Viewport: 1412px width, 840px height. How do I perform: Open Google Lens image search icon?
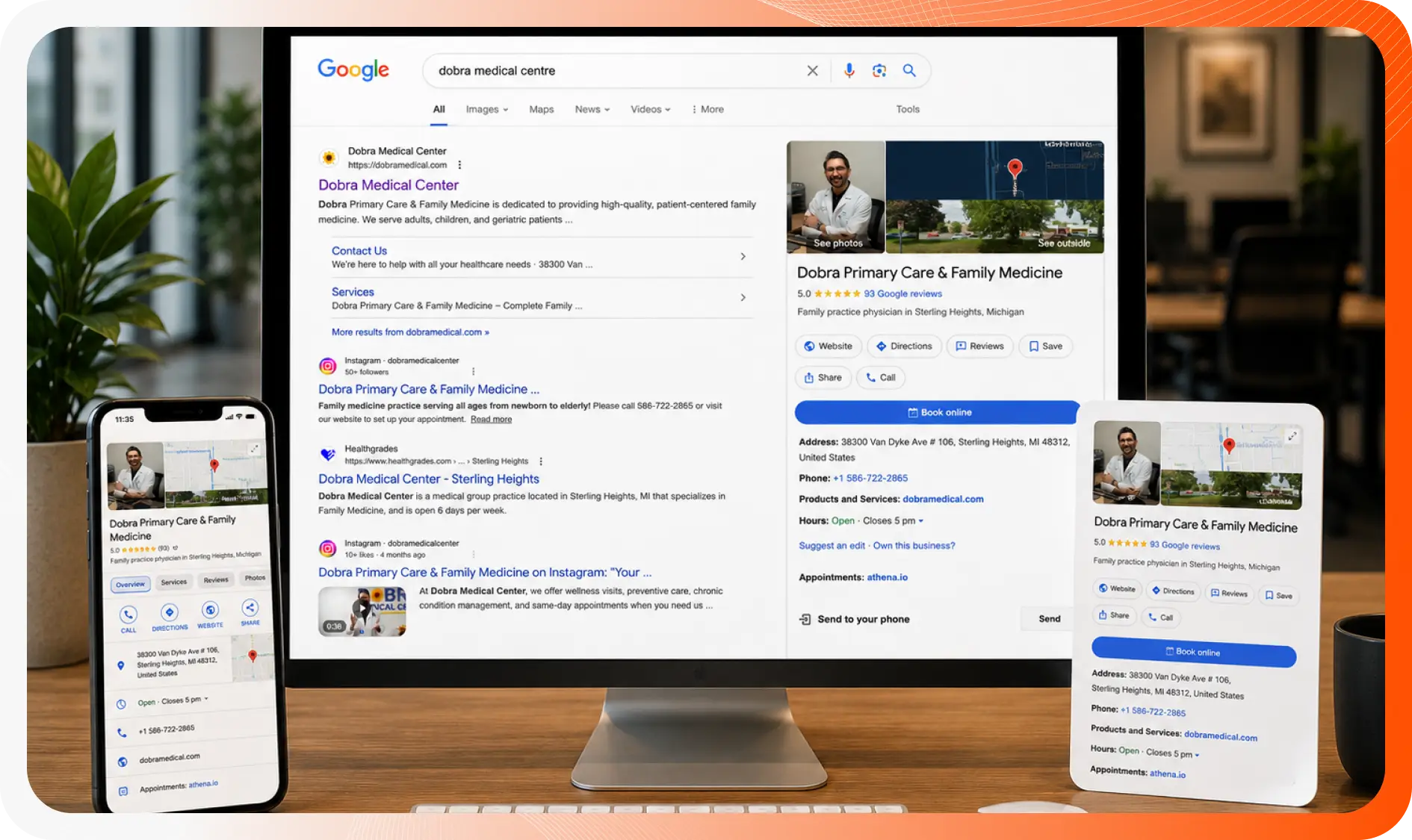(879, 70)
